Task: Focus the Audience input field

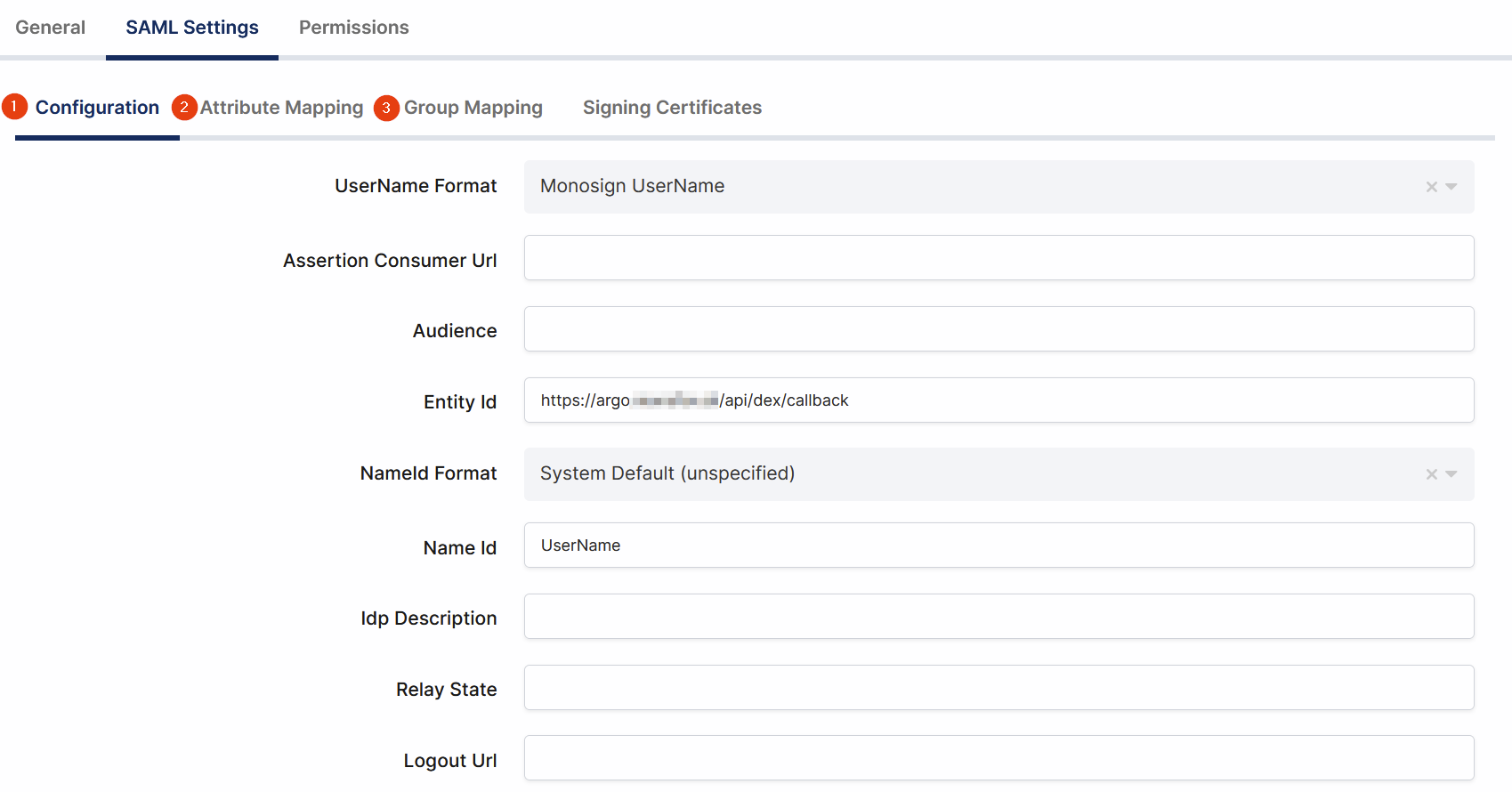Action: (x=999, y=329)
